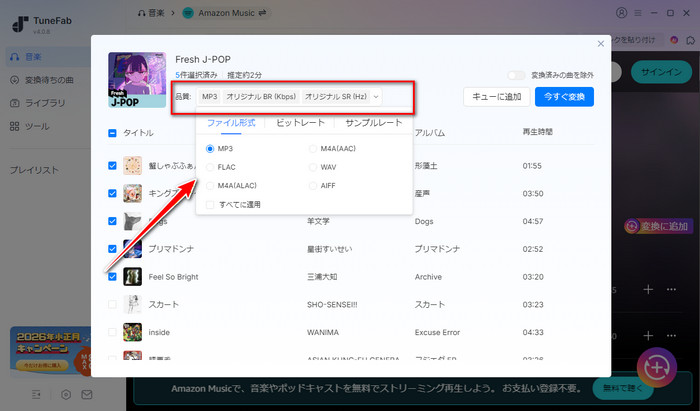Select the MP3 radio option
The width and height of the screenshot is (700, 411).
(210, 149)
